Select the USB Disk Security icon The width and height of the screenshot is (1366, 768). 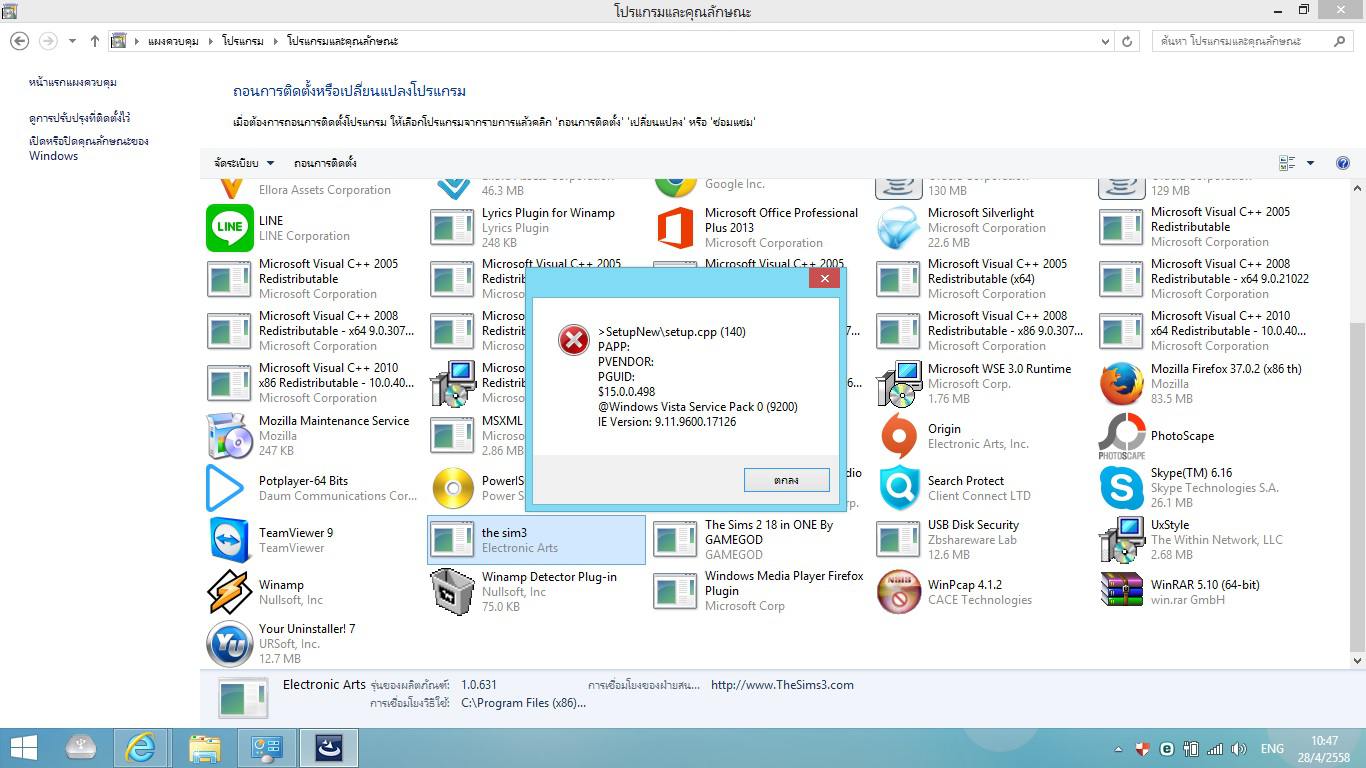pos(898,540)
